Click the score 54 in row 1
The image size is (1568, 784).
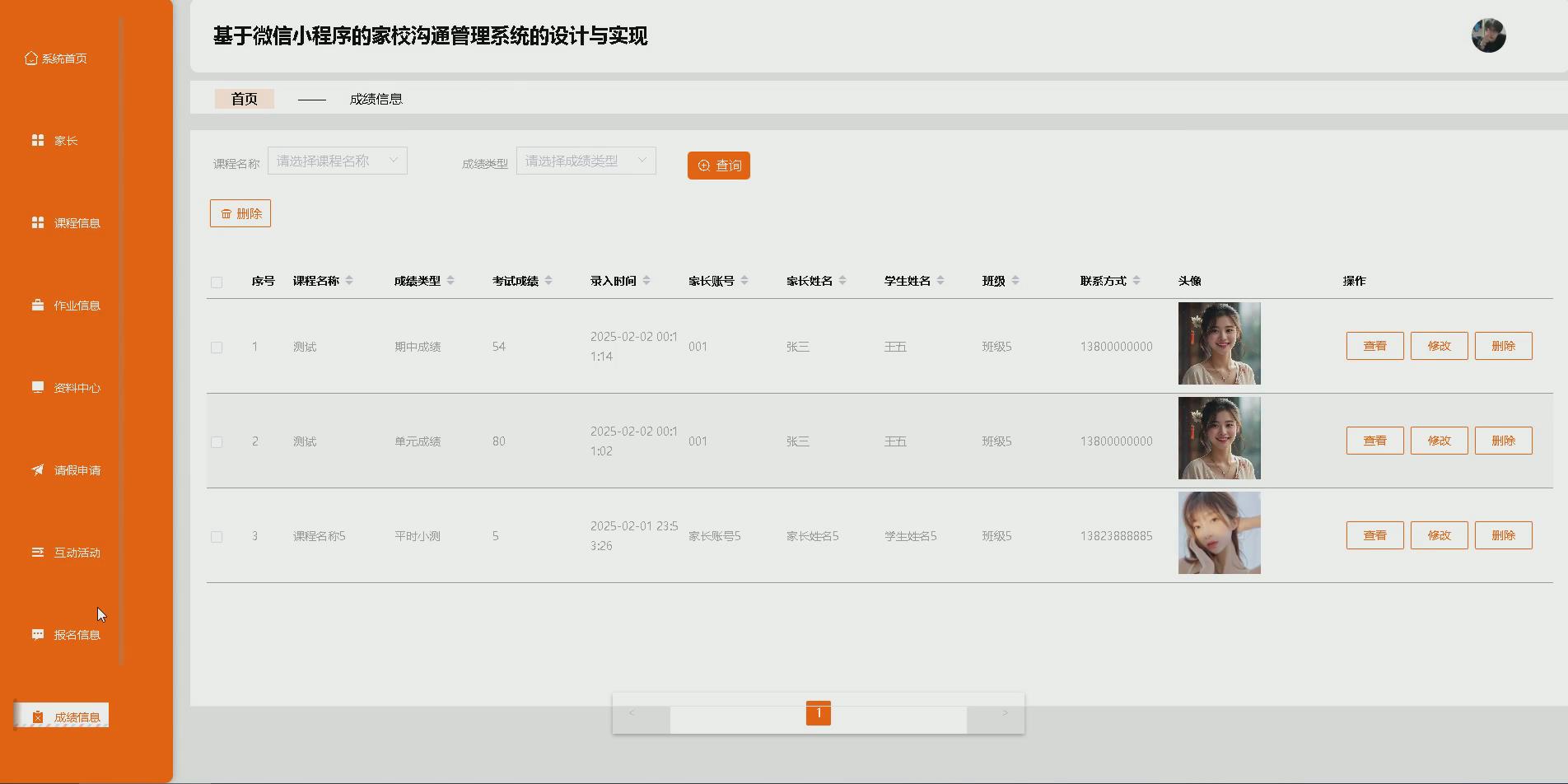499,347
